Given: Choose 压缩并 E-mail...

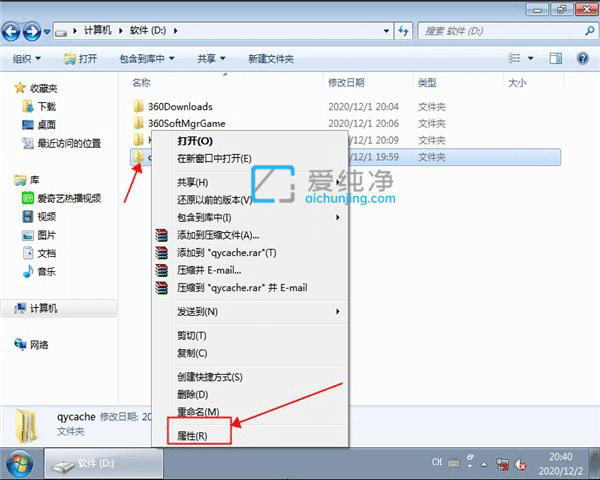Looking at the screenshot, I should pyautogui.click(x=251, y=270).
